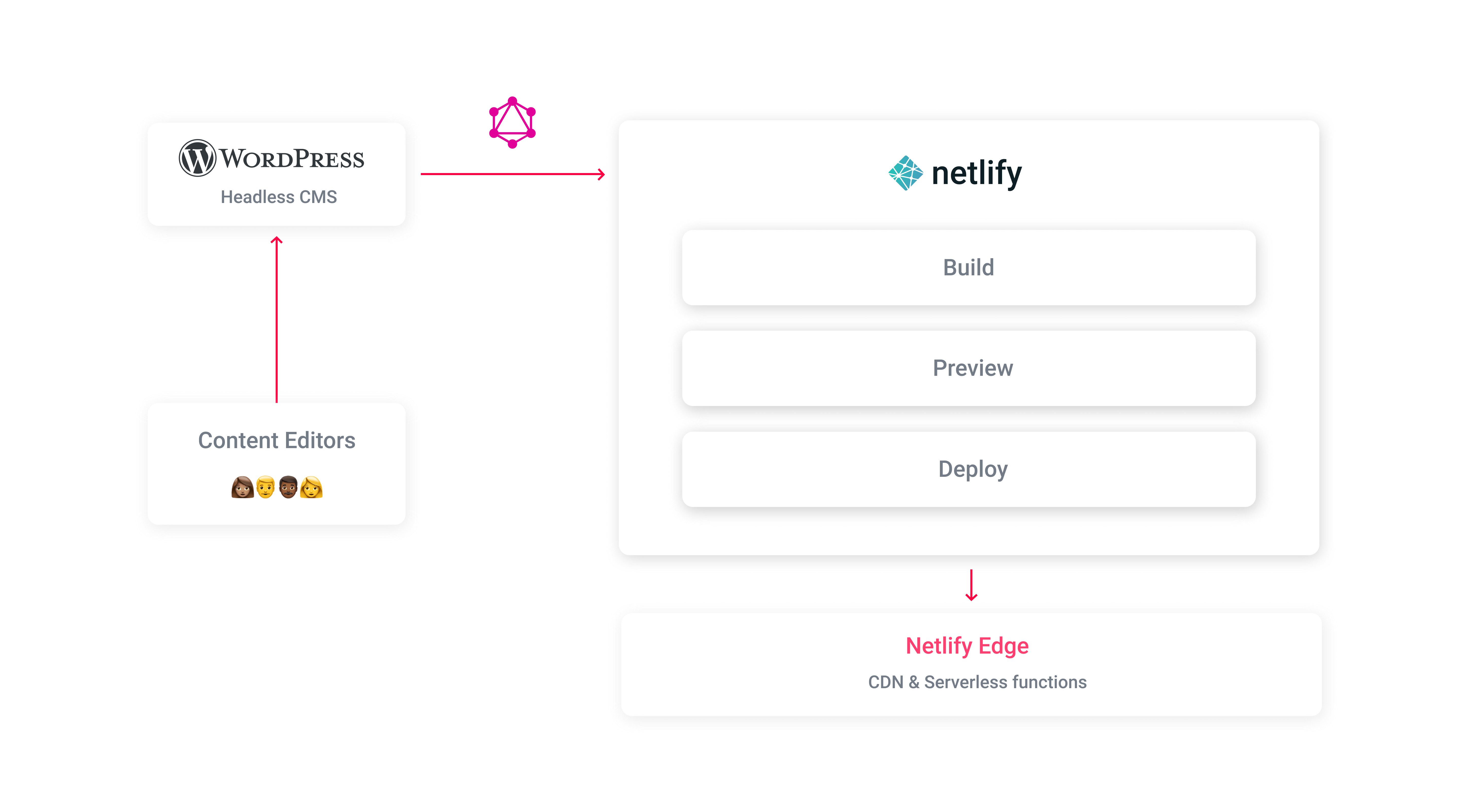The width and height of the screenshot is (1462, 812).
Task: Click the red Netlify Edge heading
Action: 967,646
